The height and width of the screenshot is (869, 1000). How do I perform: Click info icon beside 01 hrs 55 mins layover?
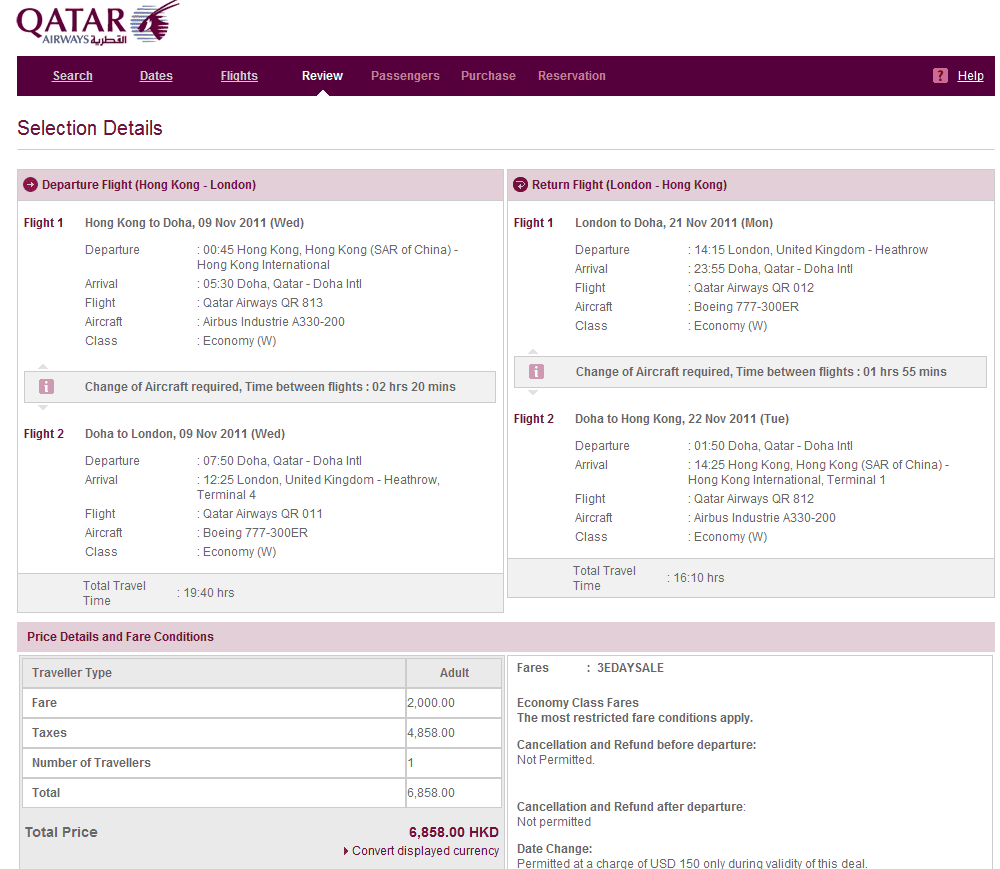pos(536,372)
